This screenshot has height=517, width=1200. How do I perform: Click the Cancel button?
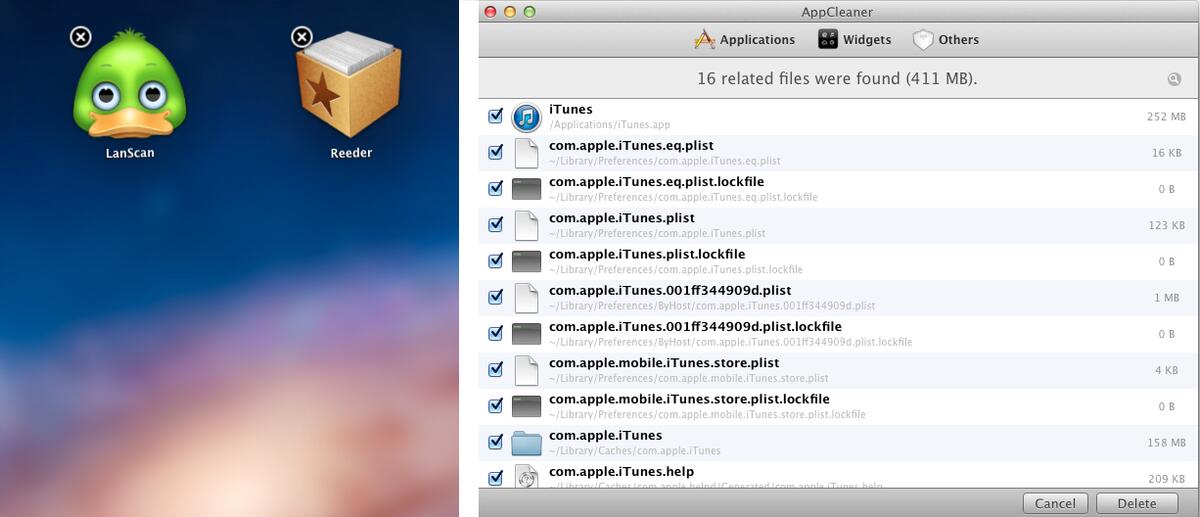tap(1055, 503)
